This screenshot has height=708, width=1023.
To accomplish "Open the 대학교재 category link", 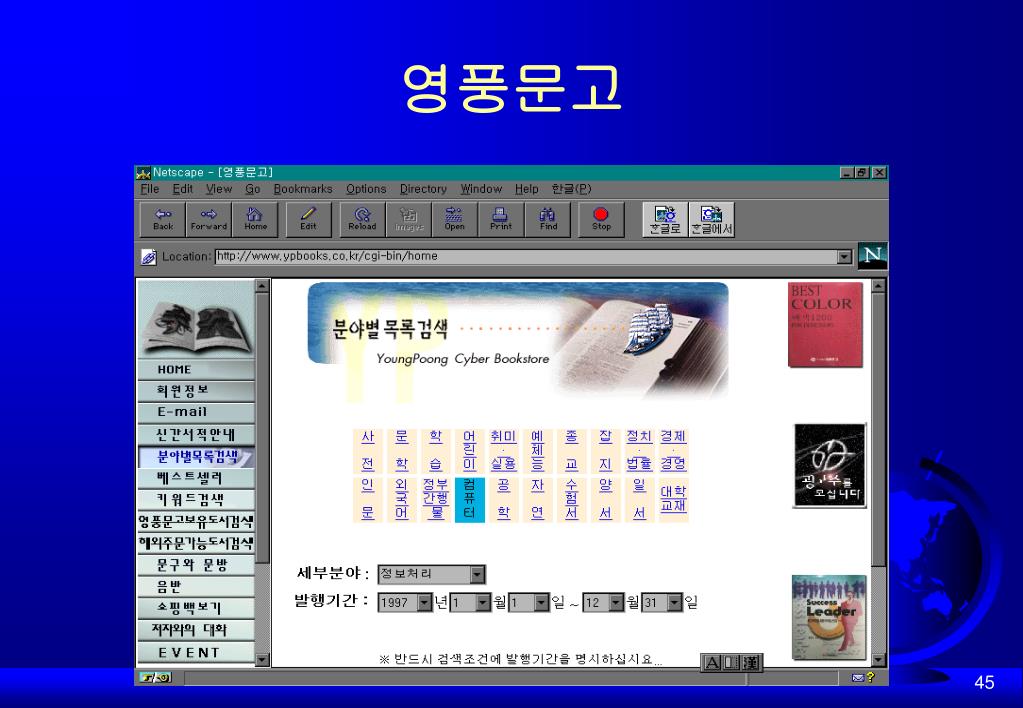I will tap(673, 499).
